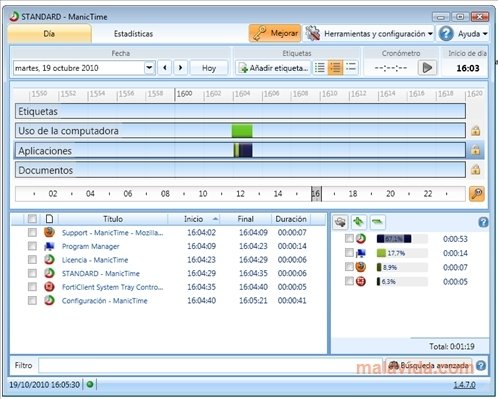This screenshot has height=399, width=498.
Task: Expand the date picker dropdown arrow
Action: [x=149, y=68]
